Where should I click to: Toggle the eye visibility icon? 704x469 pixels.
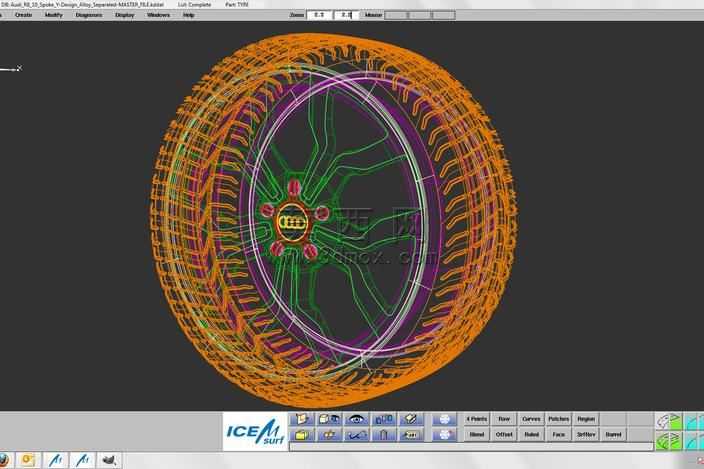pos(356,419)
